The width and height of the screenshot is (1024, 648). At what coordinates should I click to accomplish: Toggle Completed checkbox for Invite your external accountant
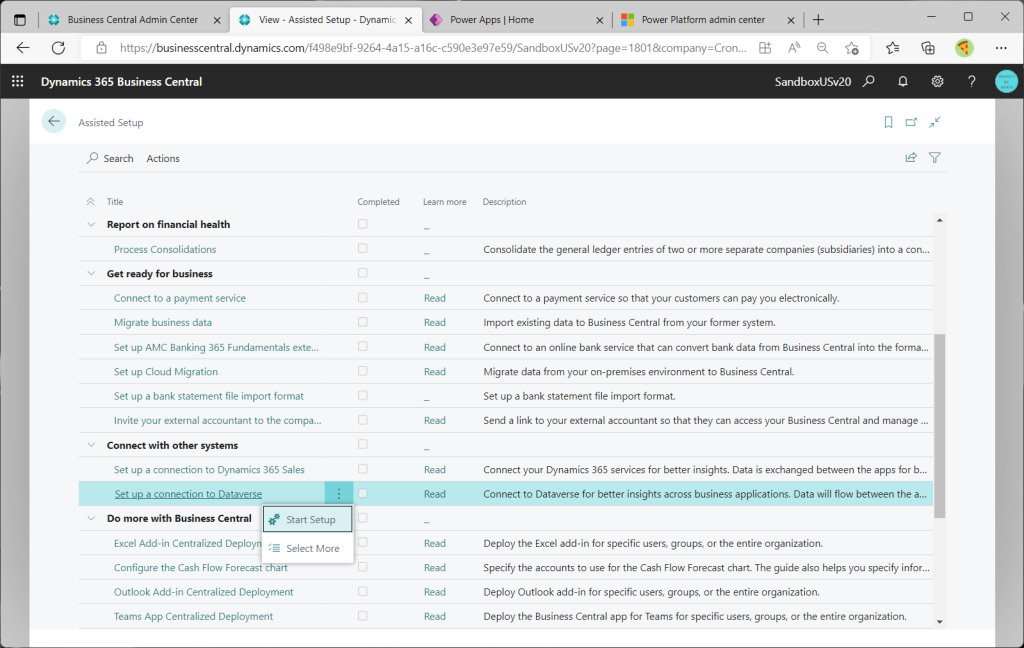click(362, 420)
